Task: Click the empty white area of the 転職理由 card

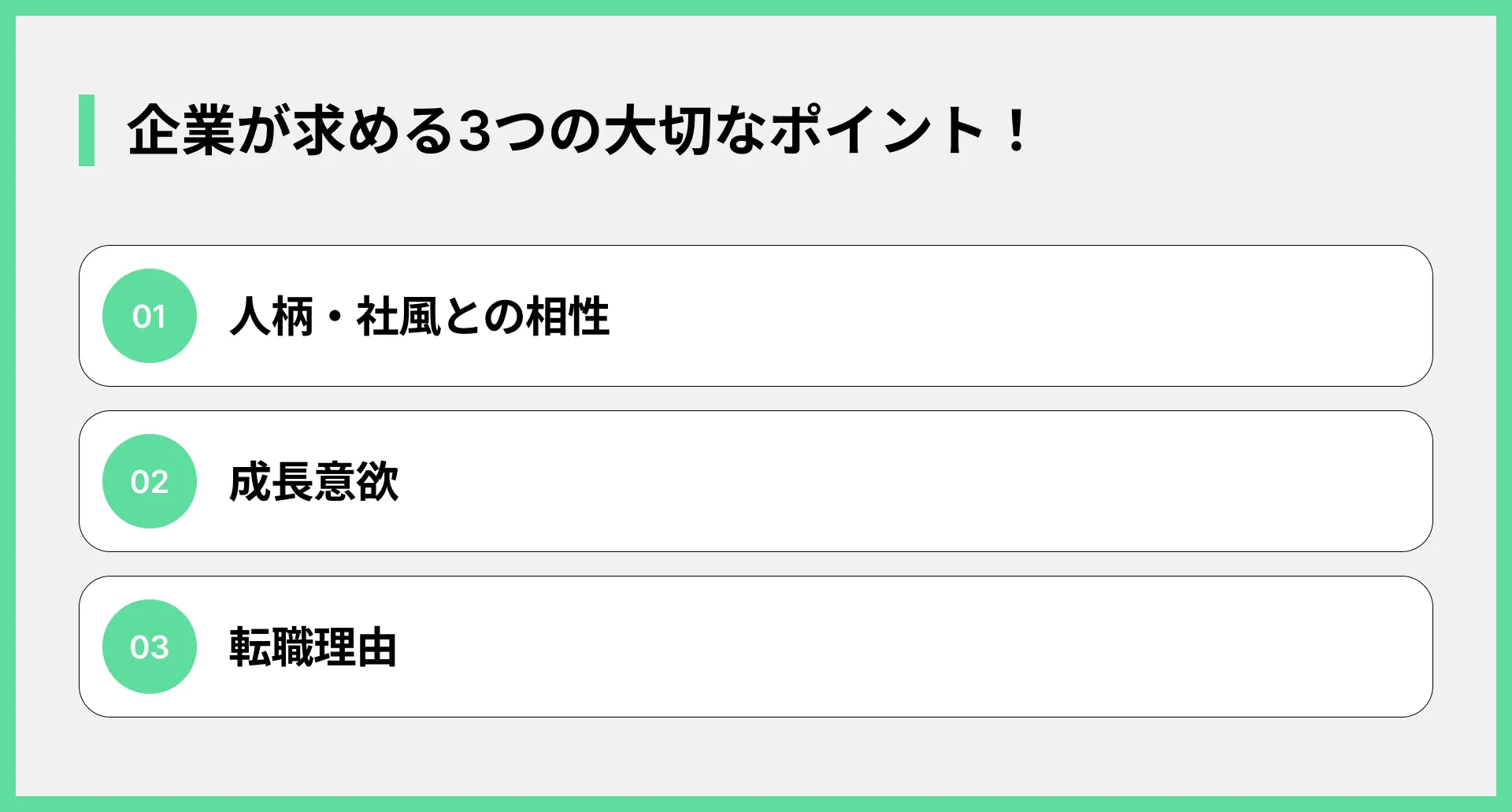Action: (x=913, y=647)
